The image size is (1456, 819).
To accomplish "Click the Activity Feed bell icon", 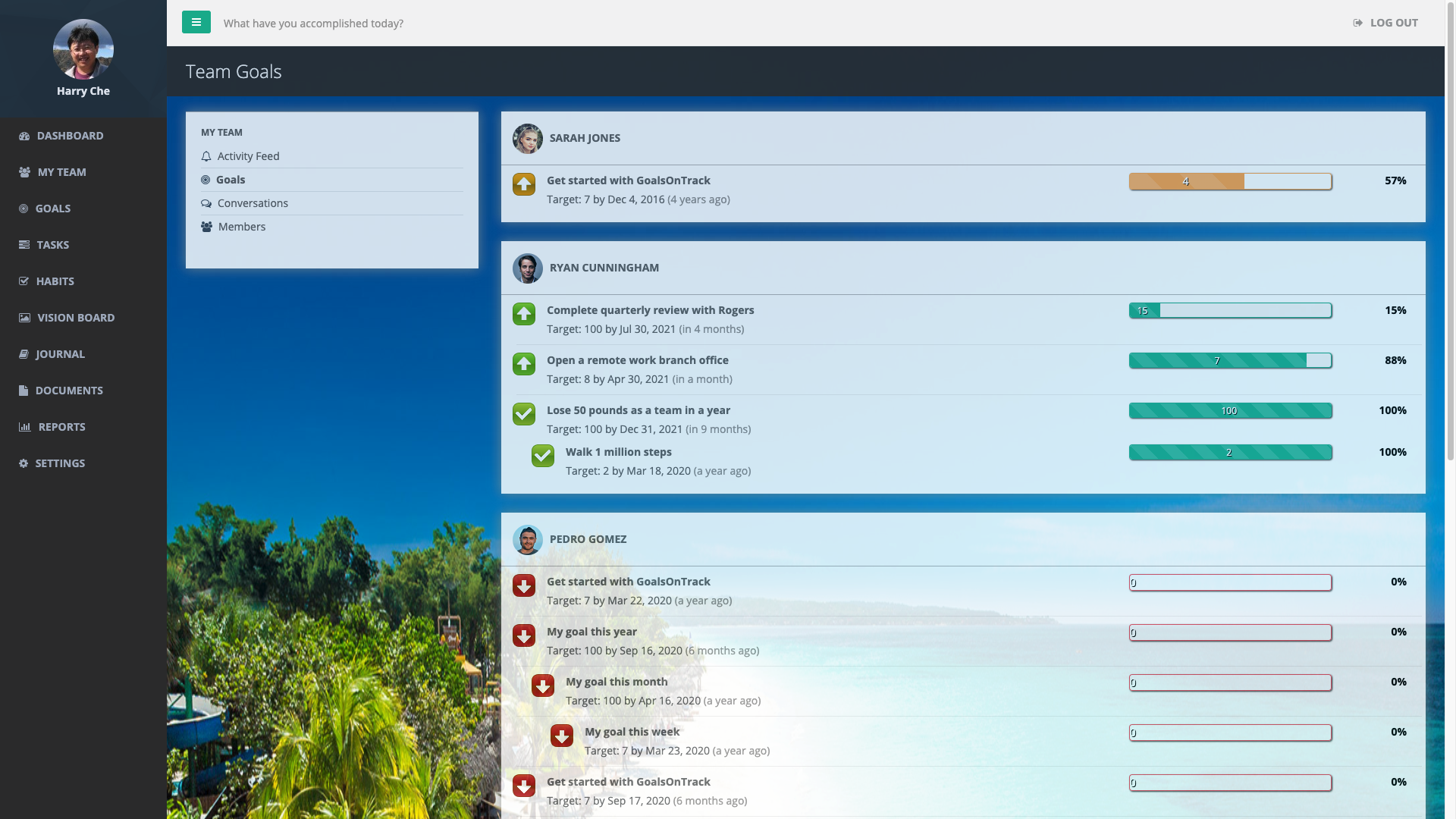I will 206,156.
